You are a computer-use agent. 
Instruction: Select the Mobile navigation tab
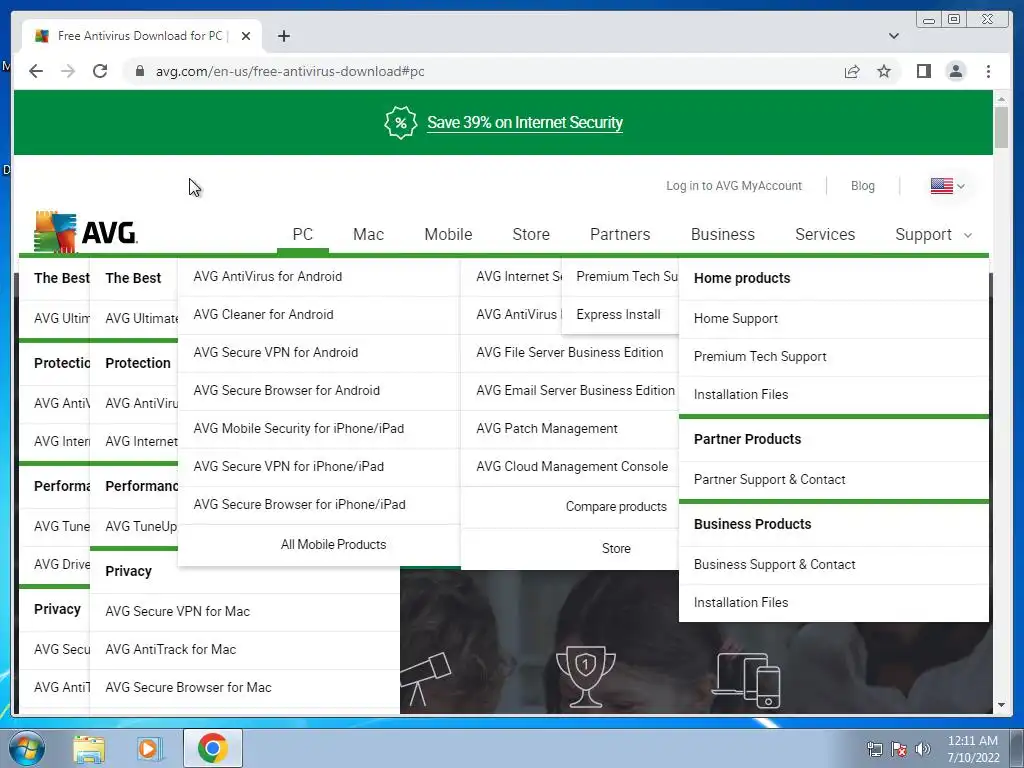point(448,234)
